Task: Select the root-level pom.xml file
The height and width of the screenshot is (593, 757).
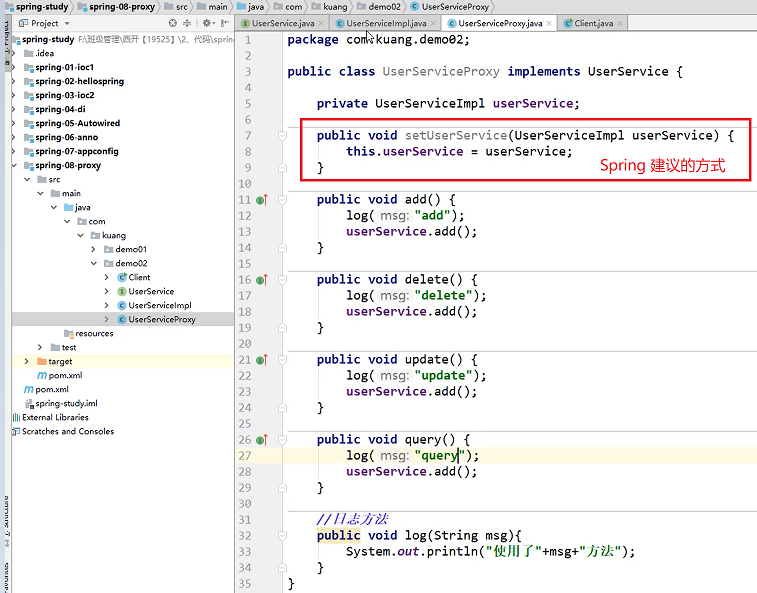Action: coord(46,389)
